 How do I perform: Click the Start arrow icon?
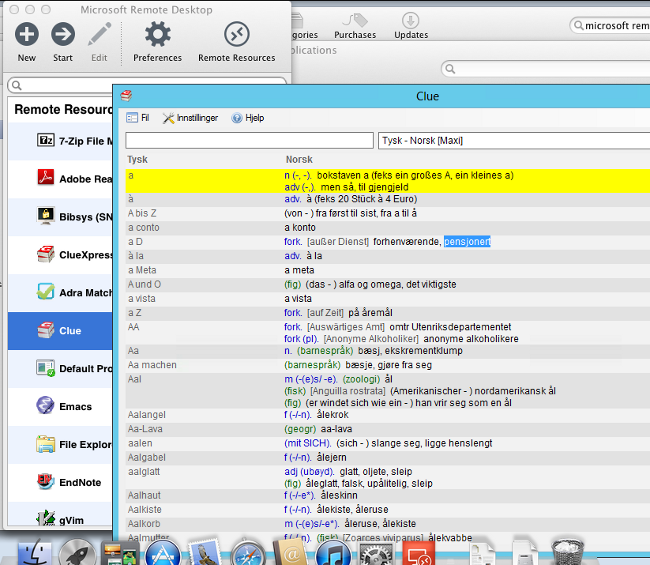tap(63, 34)
